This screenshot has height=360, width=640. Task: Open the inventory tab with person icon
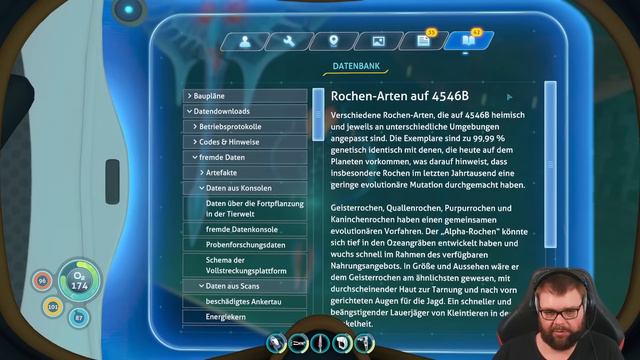[244, 41]
